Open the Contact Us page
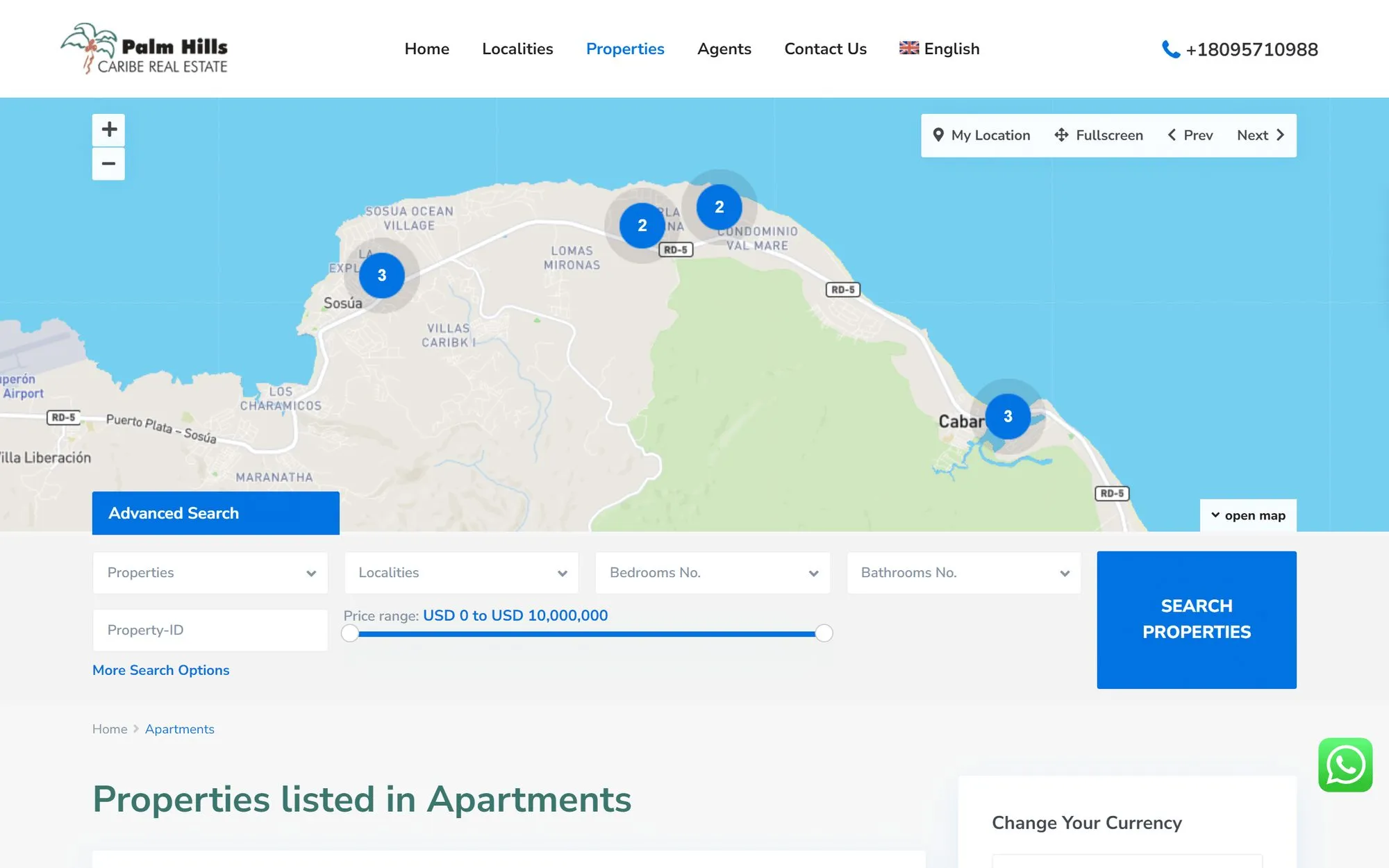Image resolution: width=1389 pixels, height=868 pixels. 825,49
